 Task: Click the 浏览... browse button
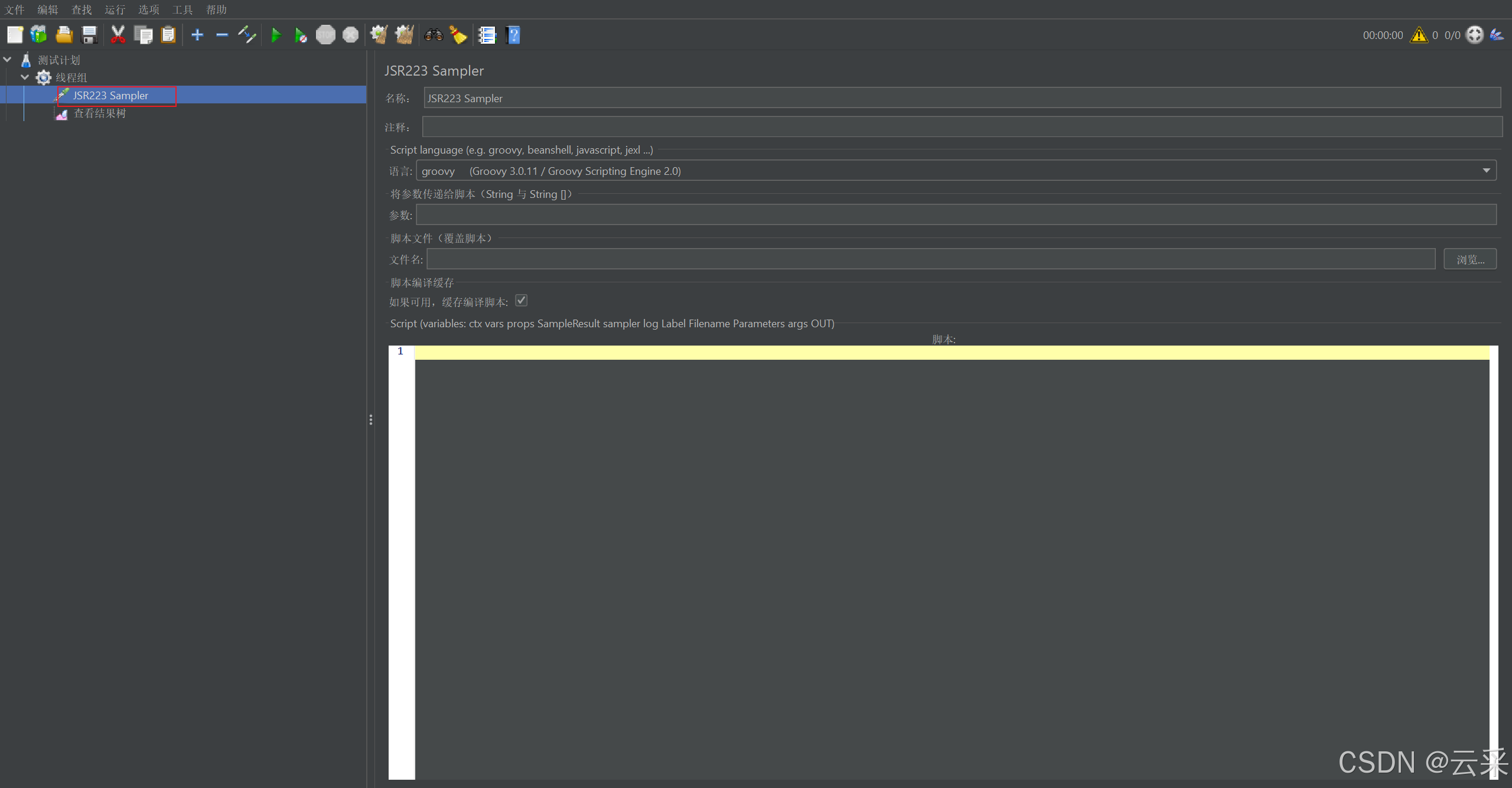click(1469, 259)
